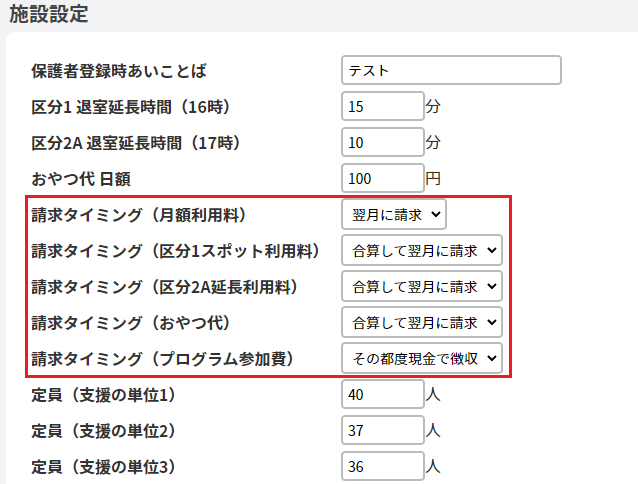This screenshot has height=484, width=638.
Task: Expand the おやつ代 billing timing dropdown
Action: point(420,322)
